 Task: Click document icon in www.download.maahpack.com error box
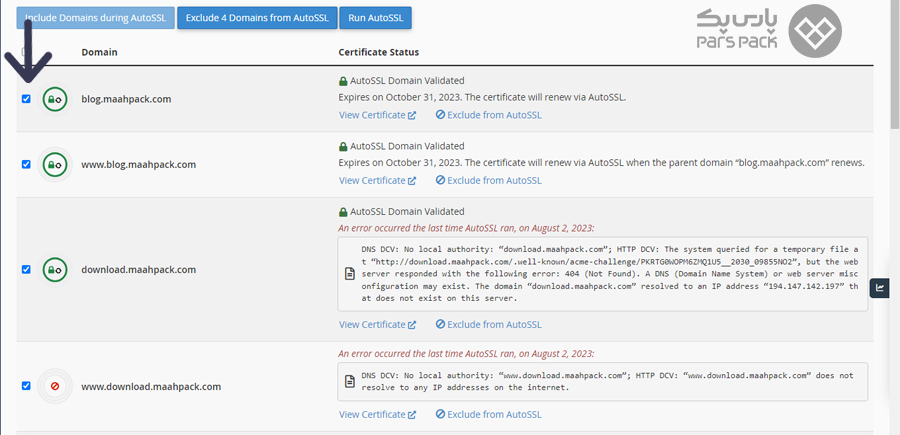pos(349,381)
